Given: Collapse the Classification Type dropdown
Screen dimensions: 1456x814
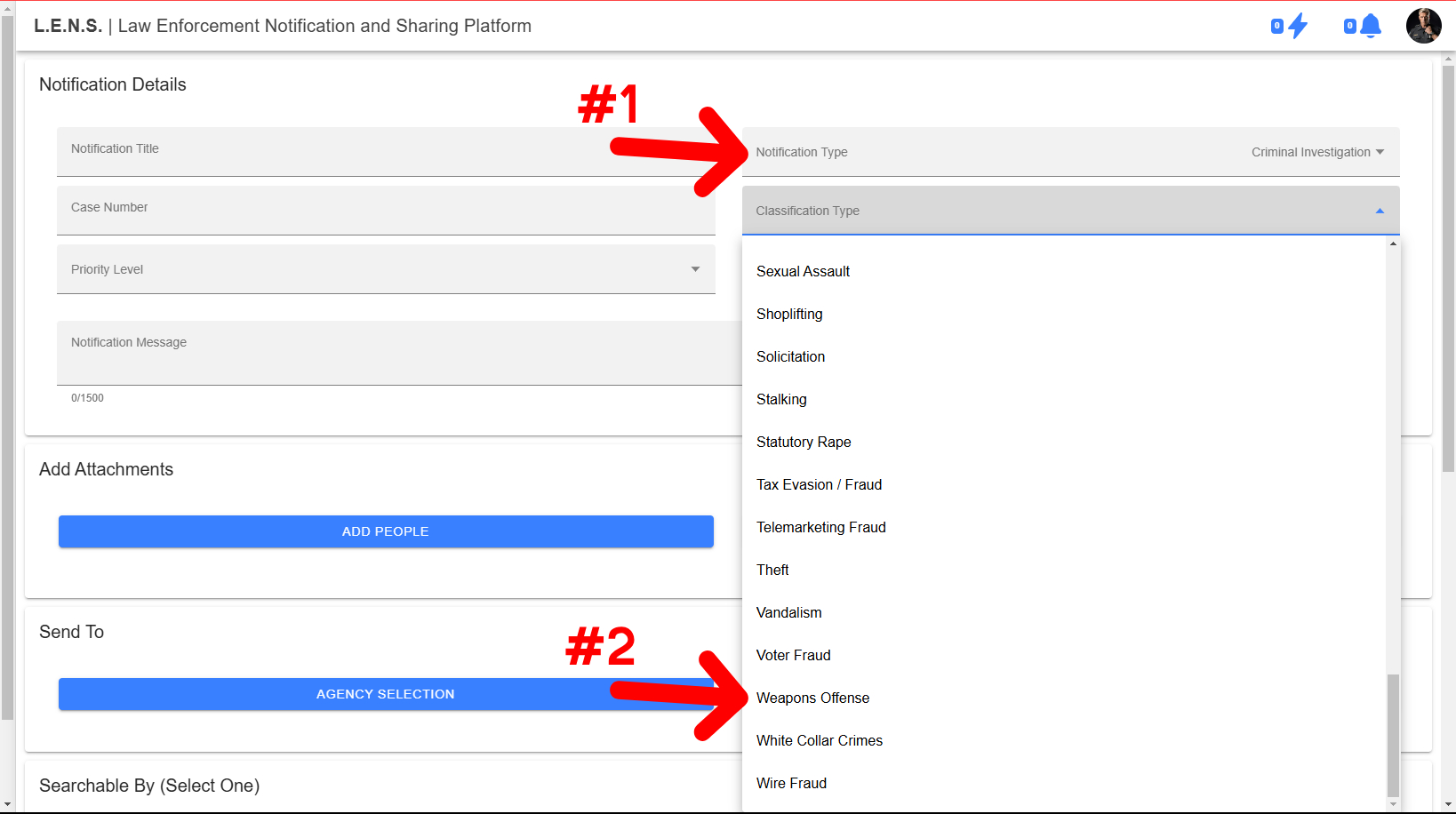Looking at the screenshot, I should [x=1379, y=211].
